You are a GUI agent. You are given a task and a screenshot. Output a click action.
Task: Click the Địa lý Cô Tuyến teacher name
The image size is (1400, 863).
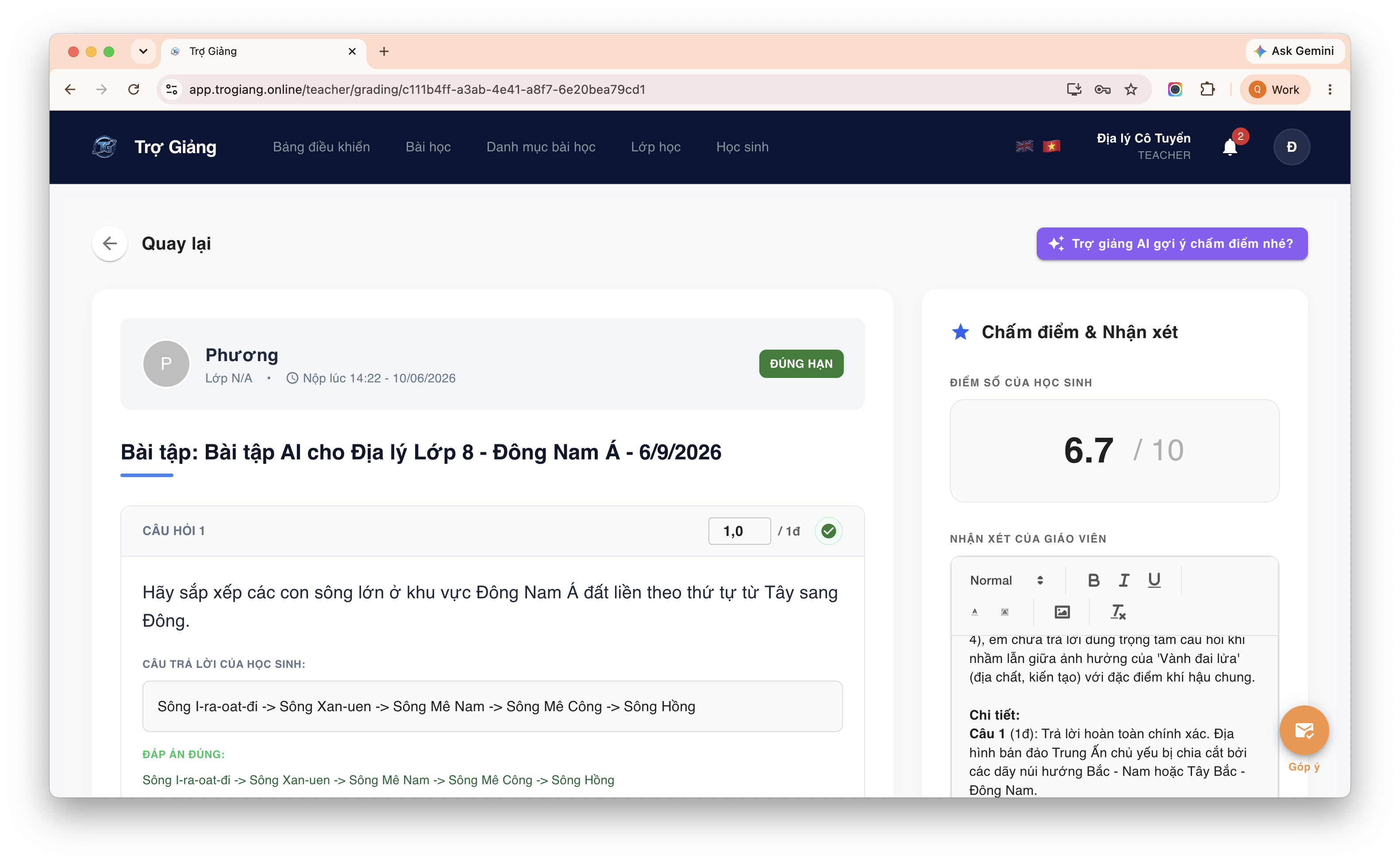pos(1143,138)
